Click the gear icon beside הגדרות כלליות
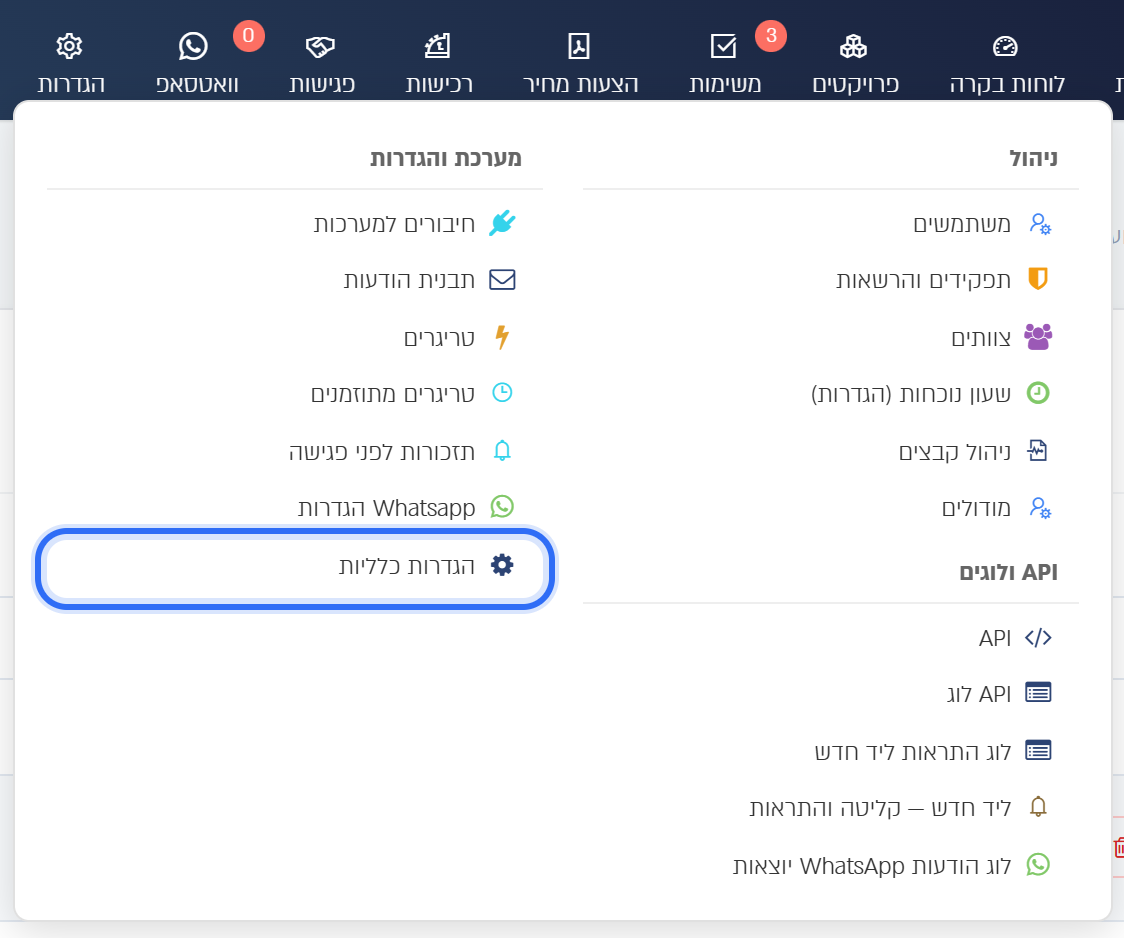This screenshot has height=938, width=1124. pos(502,565)
